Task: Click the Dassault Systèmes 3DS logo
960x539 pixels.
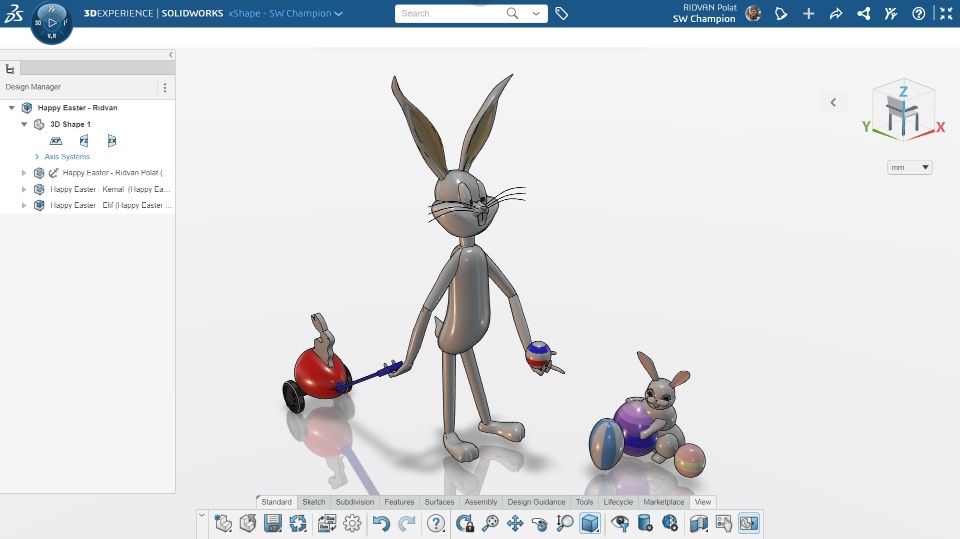Action: [x=14, y=13]
